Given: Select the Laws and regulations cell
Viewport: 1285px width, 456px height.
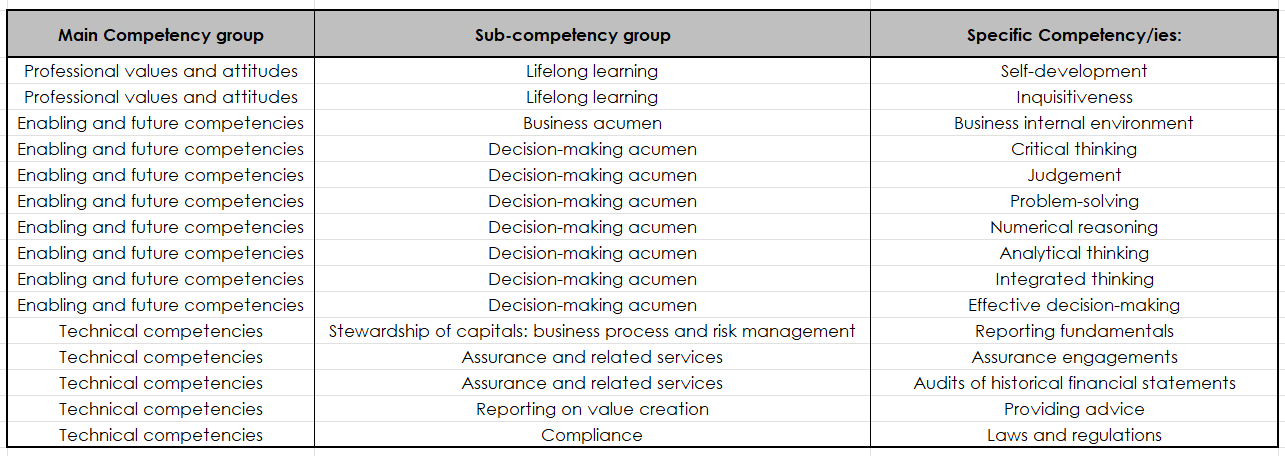Looking at the screenshot, I should pos(1074,435).
